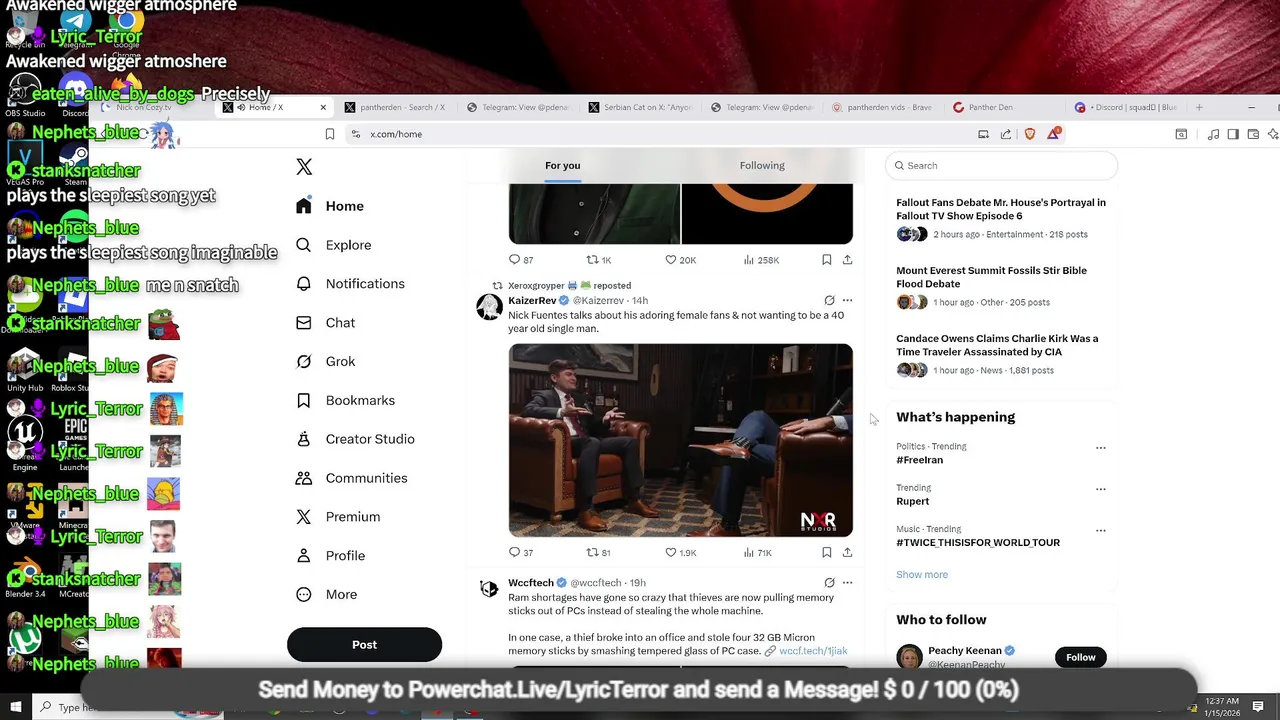Open 'pantherden vids - Brave' browser tab
The height and width of the screenshot is (720, 1280).
pos(883,107)
